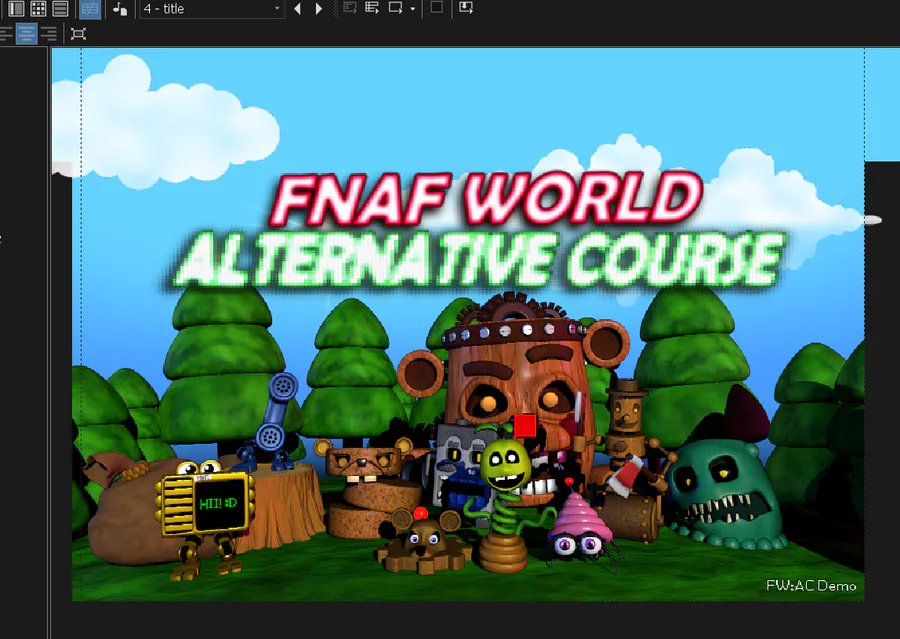Click the highlighted Event editor icon

tap(90, 9)
